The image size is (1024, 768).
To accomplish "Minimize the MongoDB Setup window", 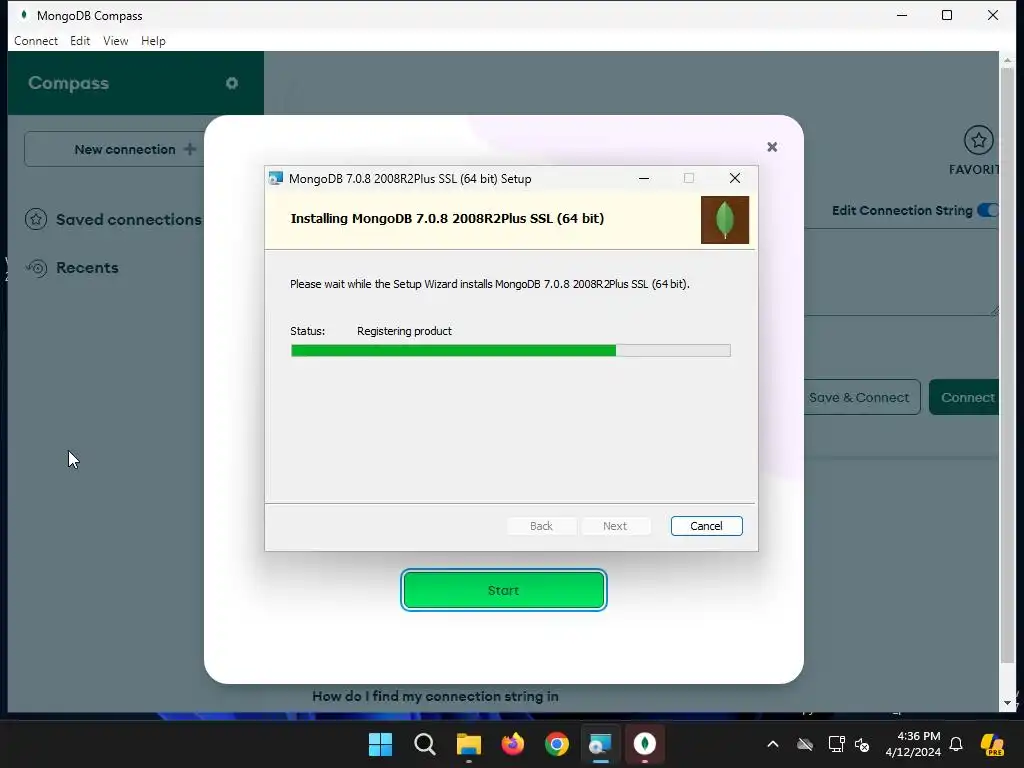I will click(644, 178).
